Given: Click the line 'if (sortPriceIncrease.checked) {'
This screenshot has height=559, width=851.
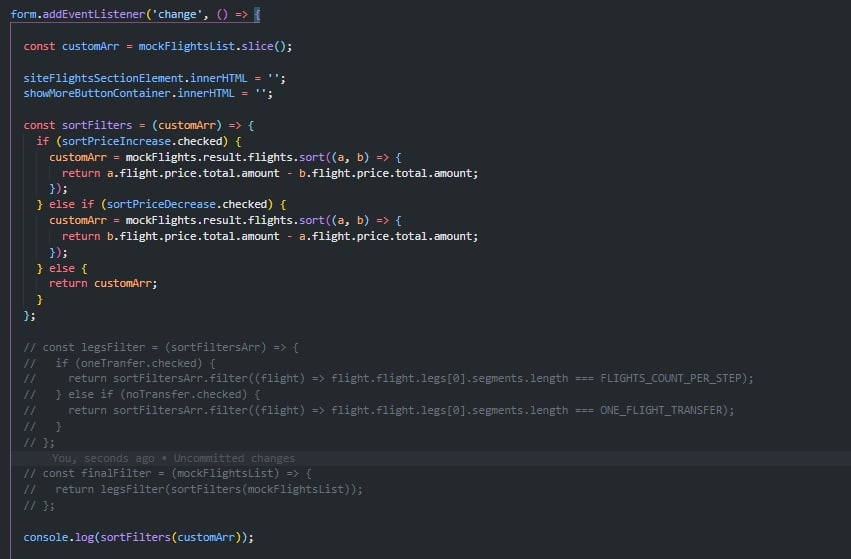Looking at the screenshot, I should pos(139,141).
